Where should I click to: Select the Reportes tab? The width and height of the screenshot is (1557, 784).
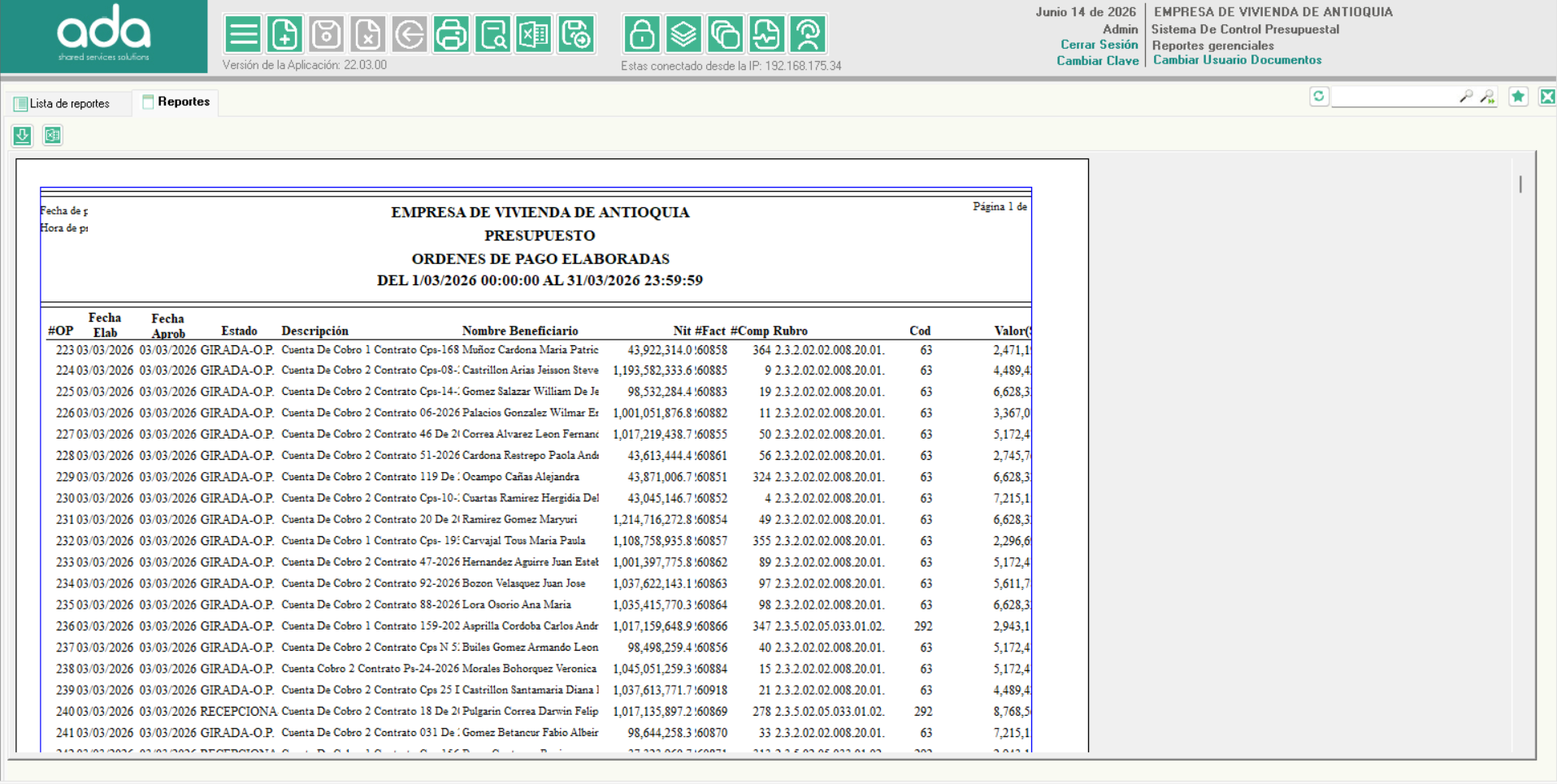[176, 102]
